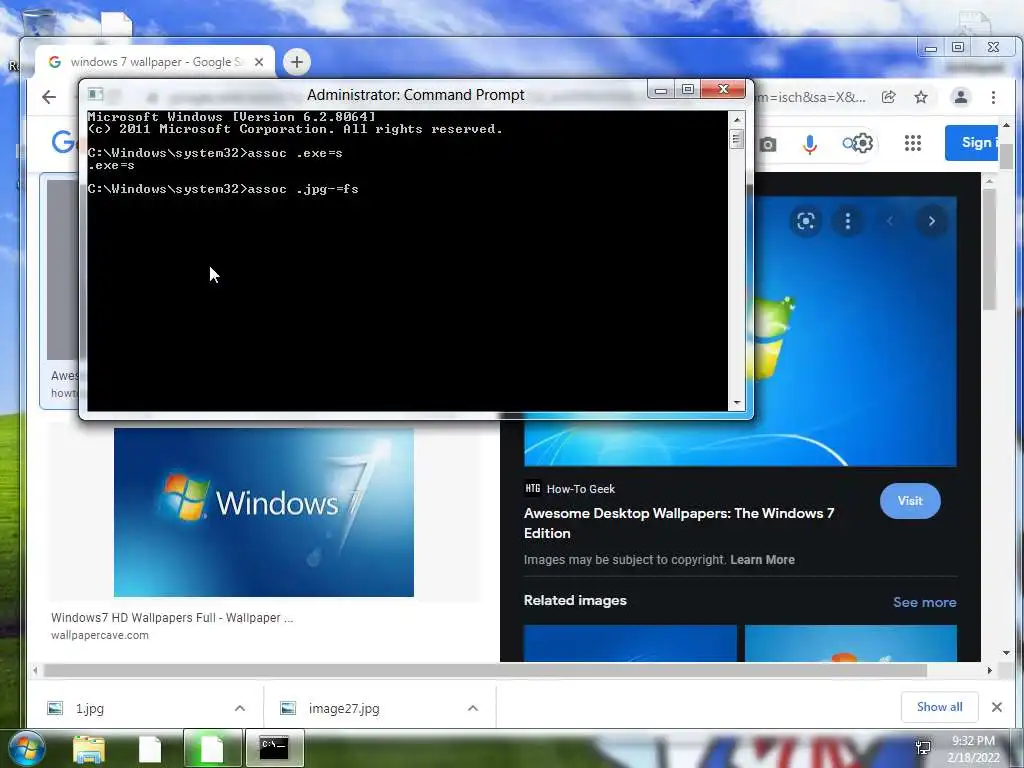
Task: Click Show all downloads button
Action: (x=939, y=707)
